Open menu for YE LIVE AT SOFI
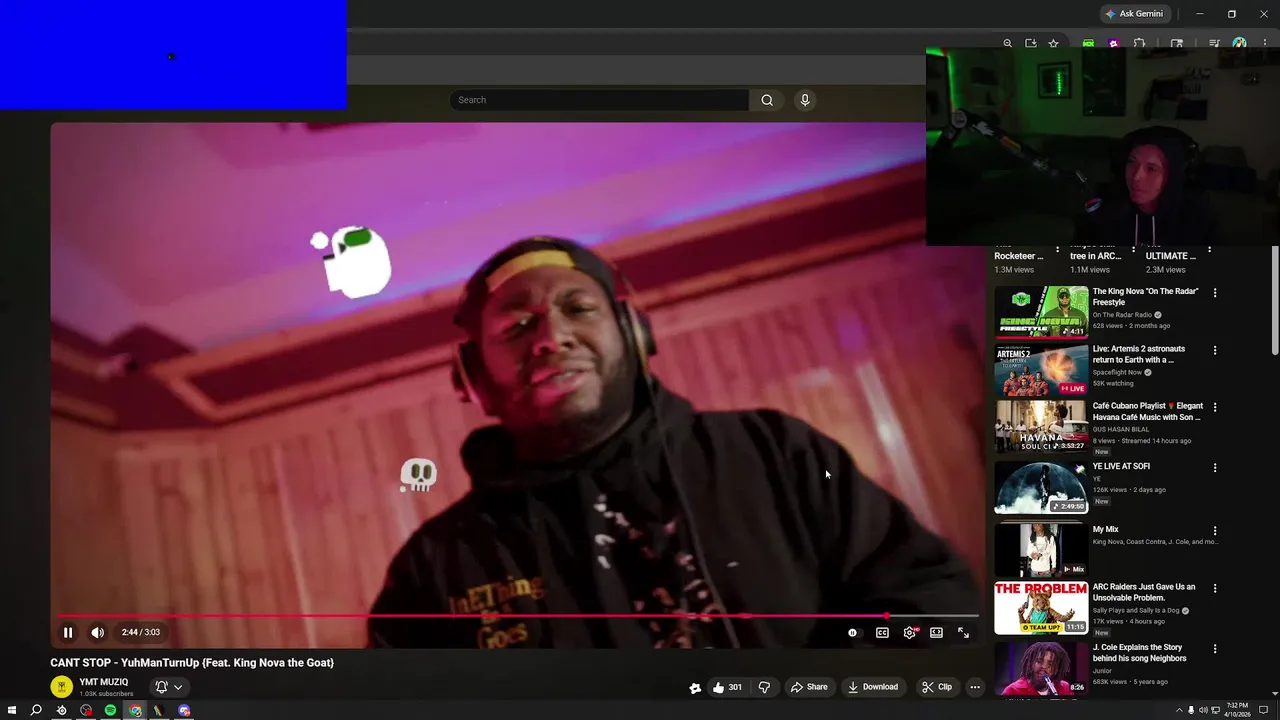The image size is (1280, 720). click(1215, 468)
